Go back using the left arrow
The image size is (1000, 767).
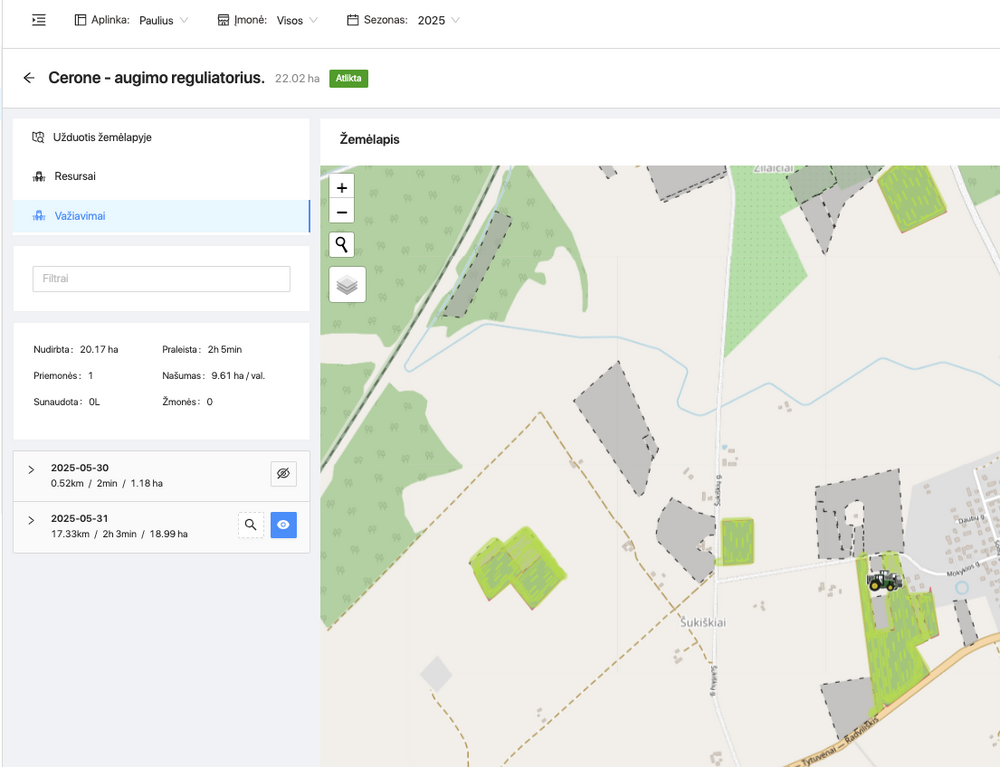(29, 78)
